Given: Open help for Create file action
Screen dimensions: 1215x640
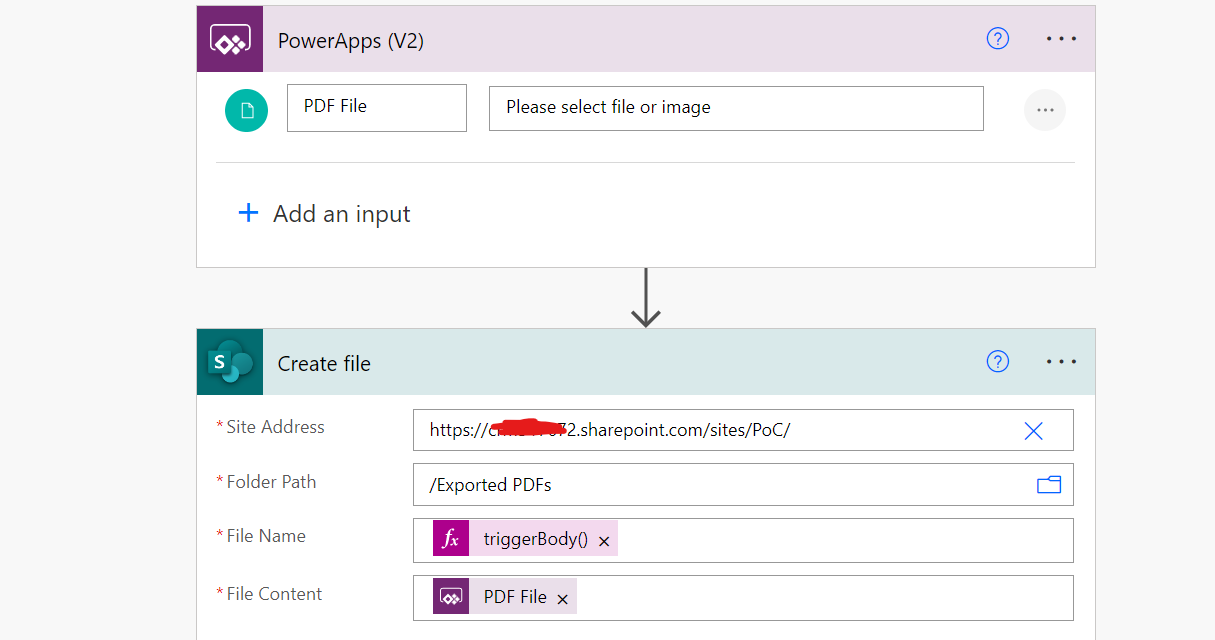Looking at the screenshot, I should point(997,361).
